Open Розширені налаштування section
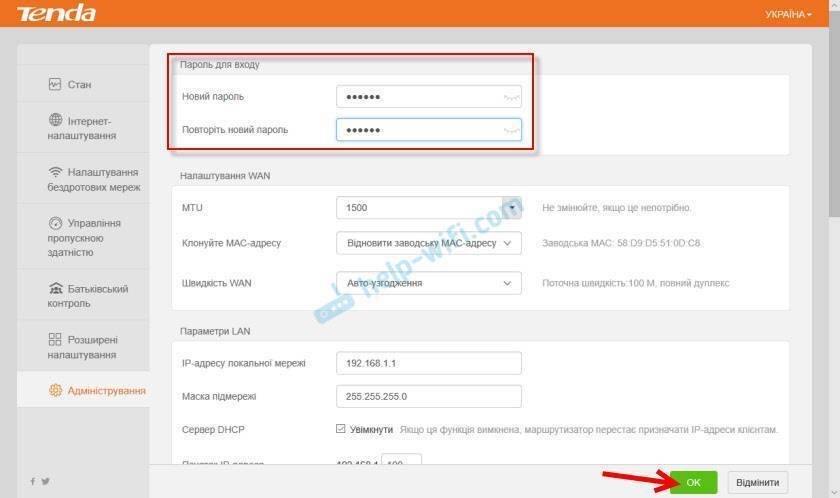The width and height of the screenshot is (840, 498). pyautogui.click(x=82, y=348)
